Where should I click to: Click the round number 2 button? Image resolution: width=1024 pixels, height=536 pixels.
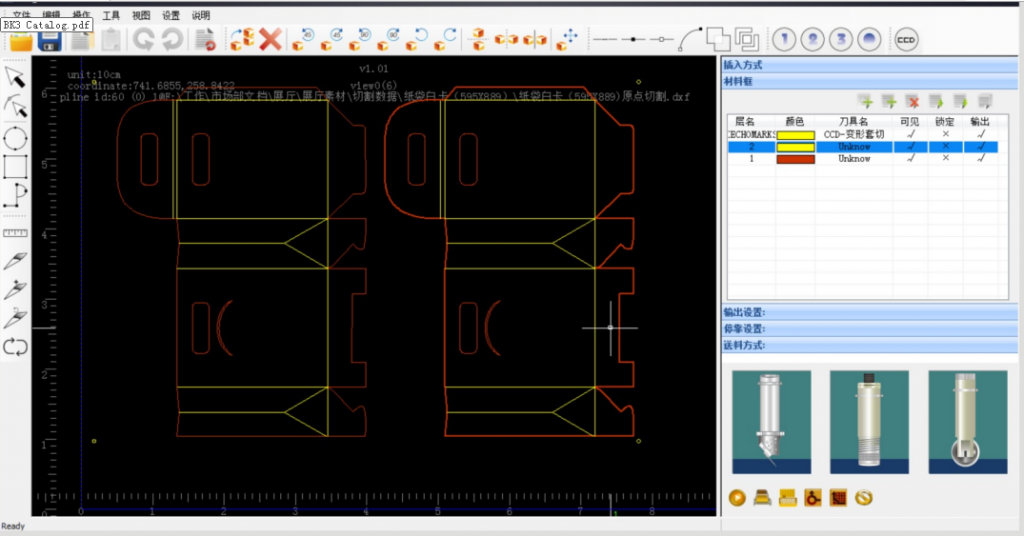click(x=814, y=40)
